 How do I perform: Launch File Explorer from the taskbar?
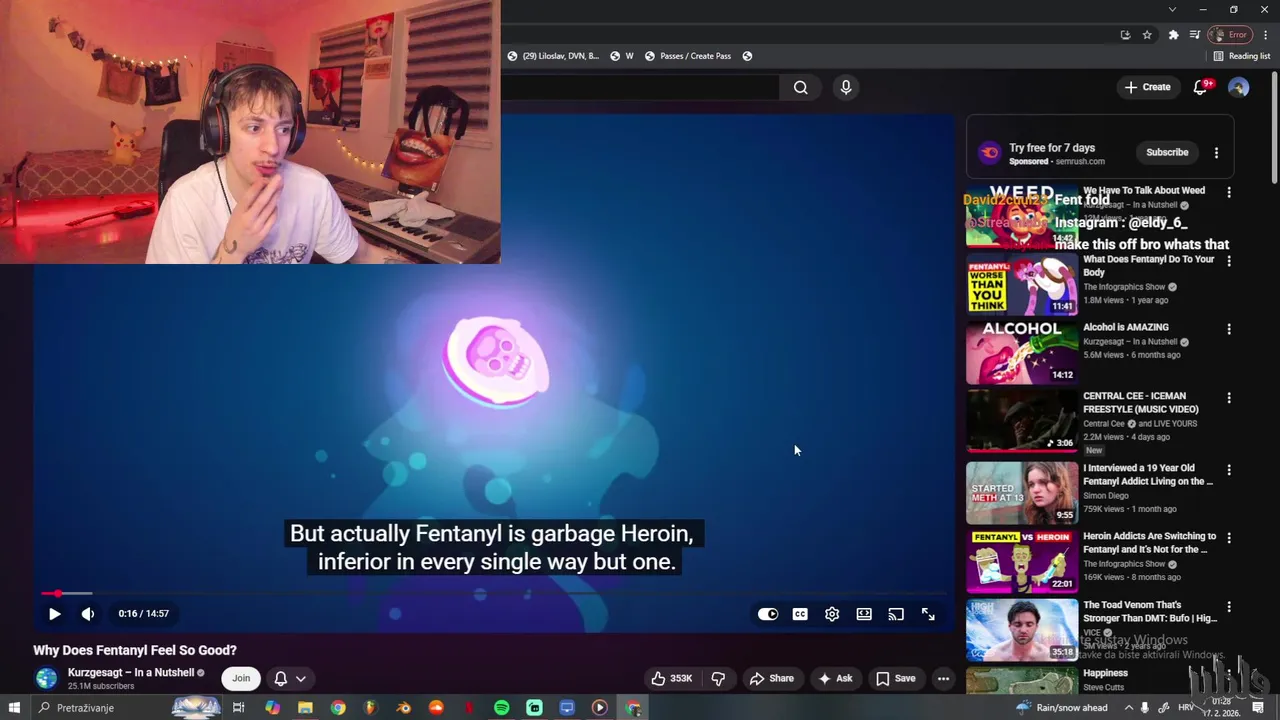pyautogui.click(x=305, y=708)
